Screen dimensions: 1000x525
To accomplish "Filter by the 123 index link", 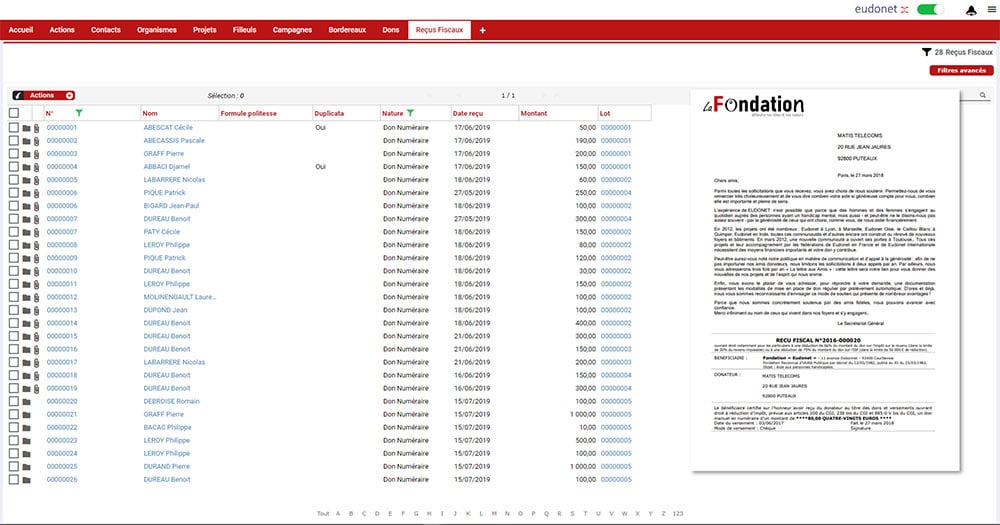I will 677,514.
